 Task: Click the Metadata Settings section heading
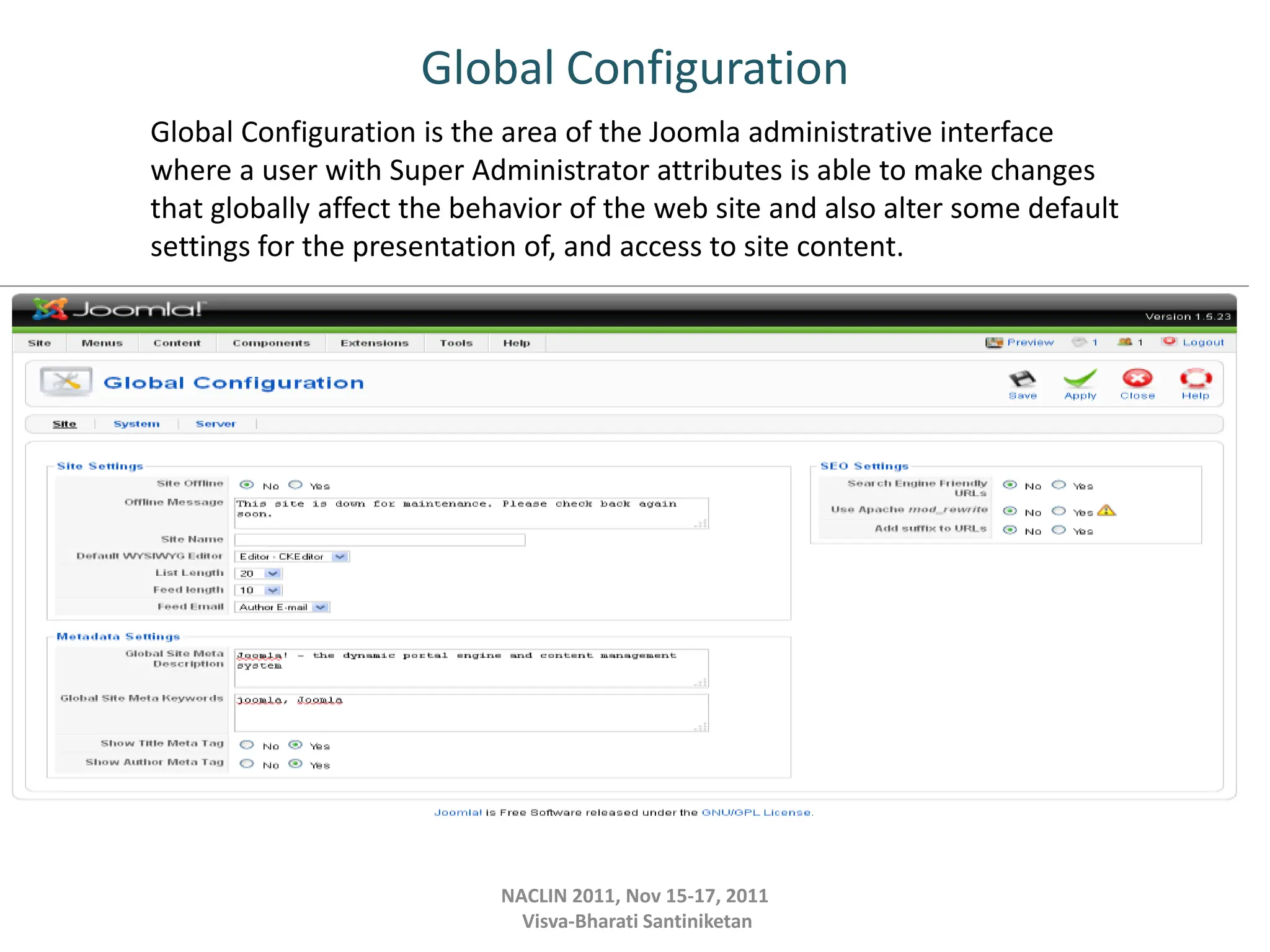118,637
